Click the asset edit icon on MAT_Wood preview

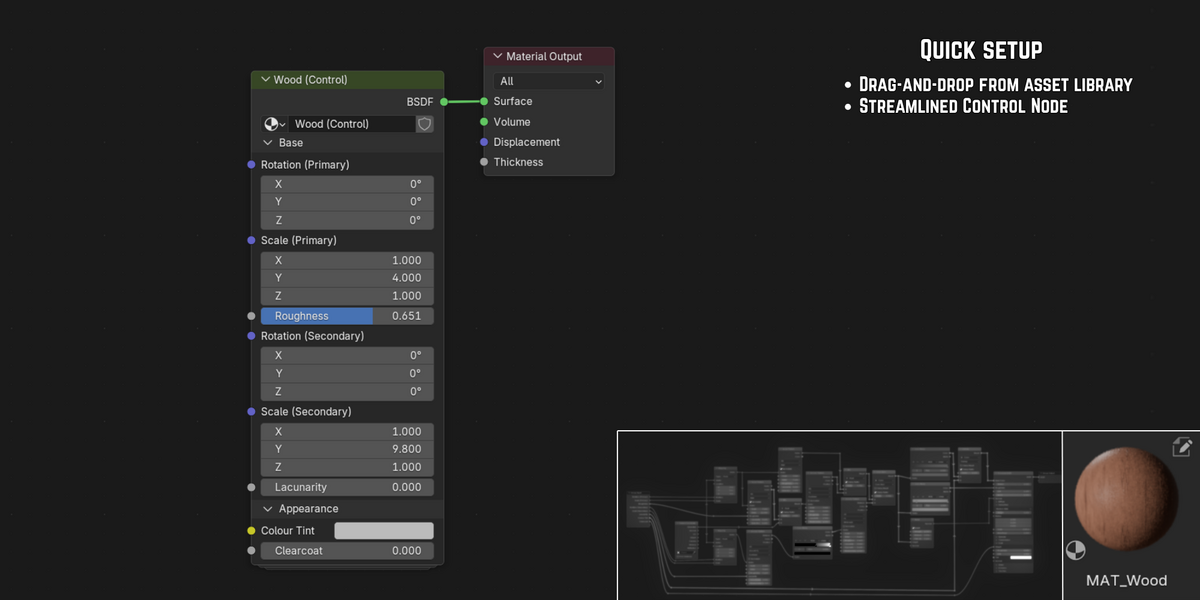pos(1181,448)
